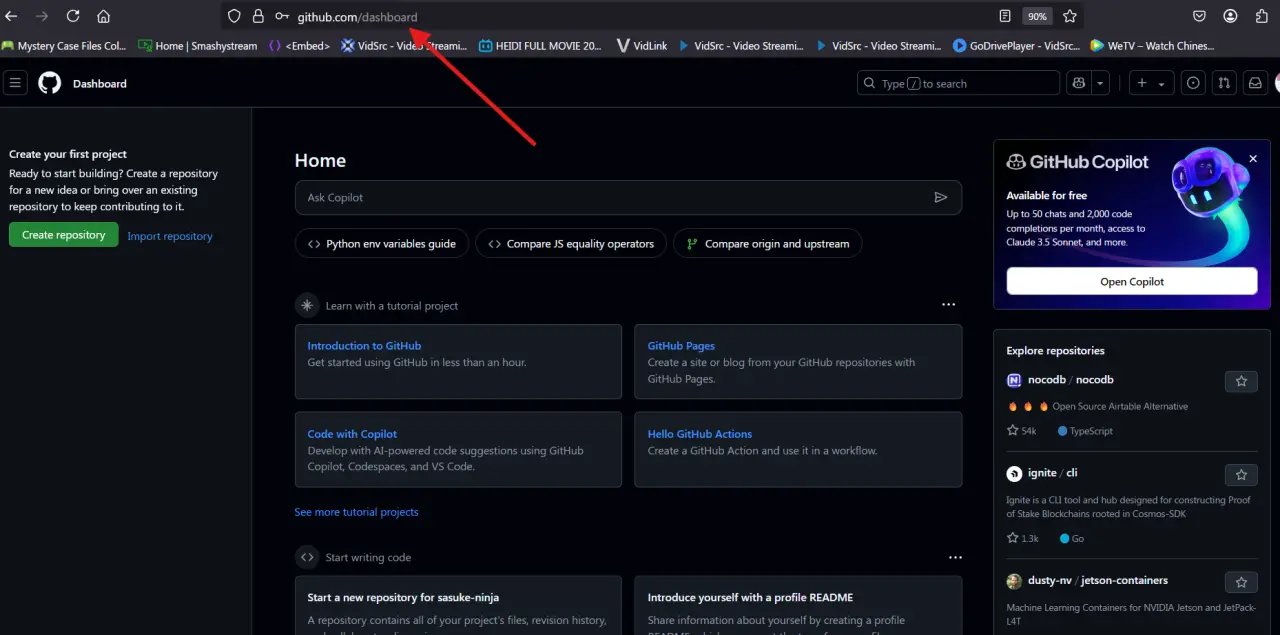Screen dimensions: 1280x635
Task: Open WeTV – Watch Chinese bookmark
Action: pyautogui.click(x=1151, y=45)
